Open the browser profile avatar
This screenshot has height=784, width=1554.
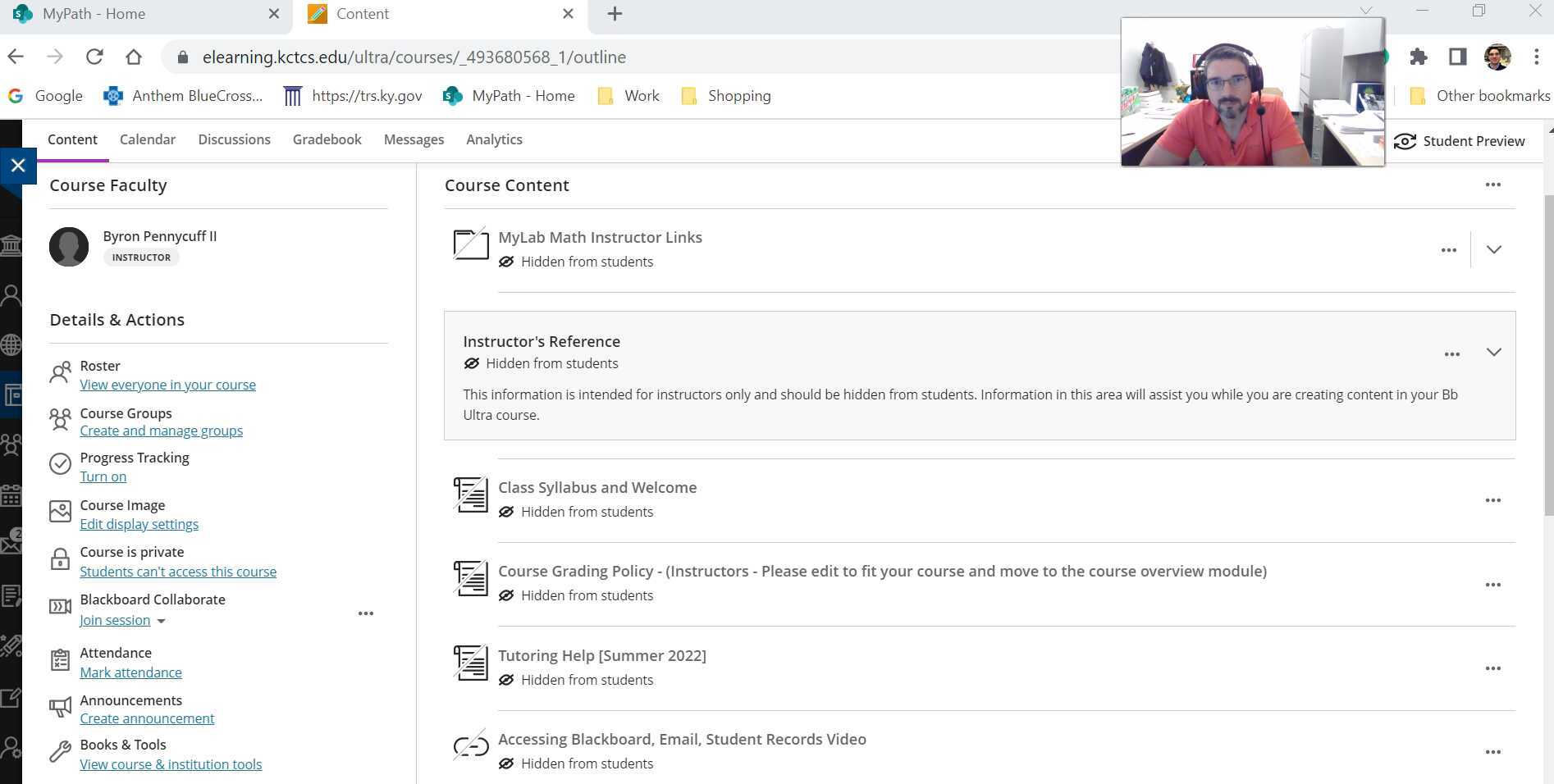pyautogui.click(x=1497, y=57)
